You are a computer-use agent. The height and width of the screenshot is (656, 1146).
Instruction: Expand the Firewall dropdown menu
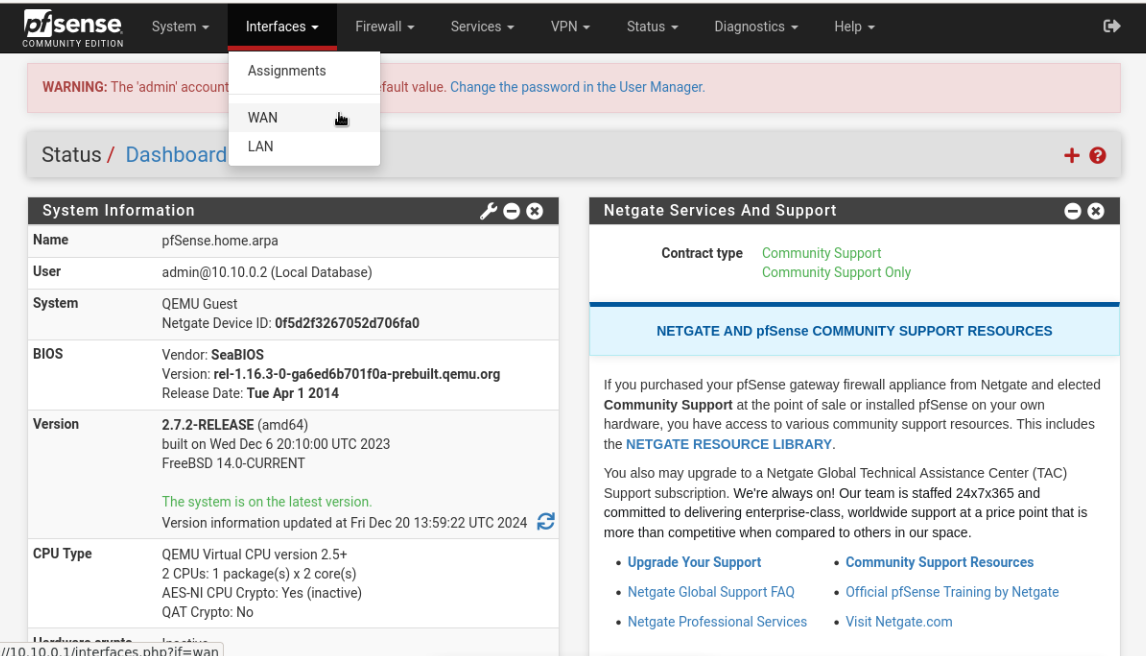(x=384, y=27)
